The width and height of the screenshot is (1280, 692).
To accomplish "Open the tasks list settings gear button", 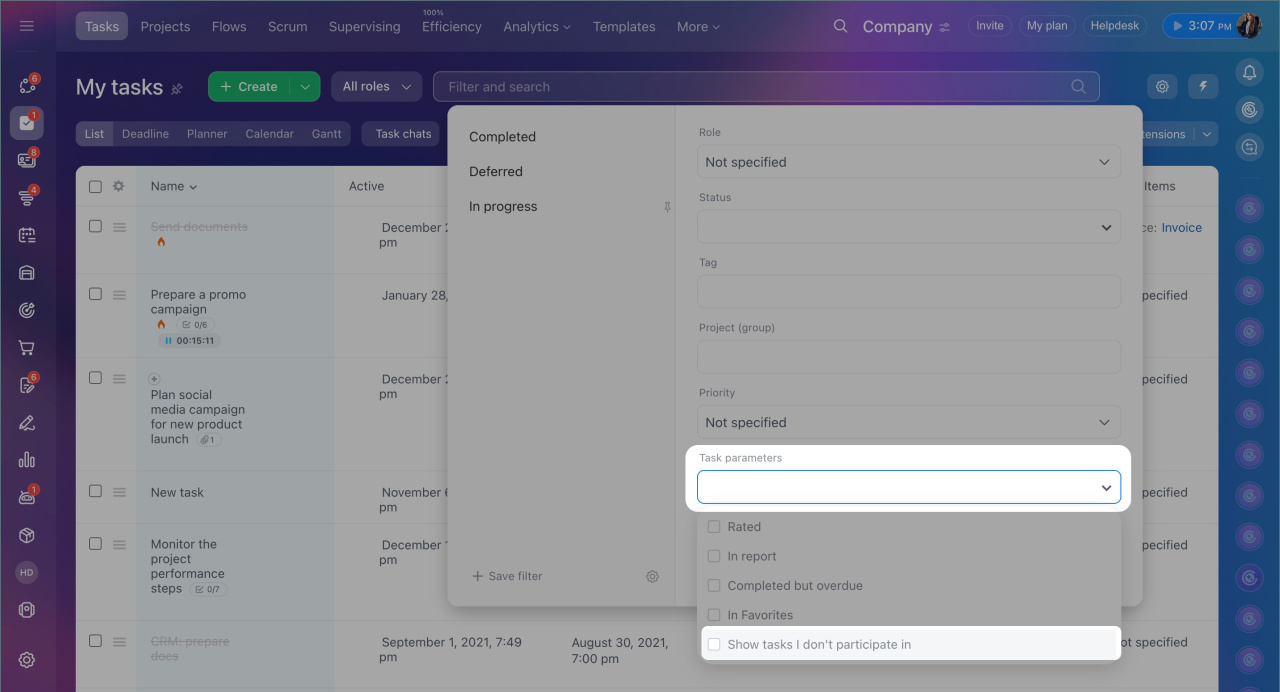I will (x=1162, y=87).
